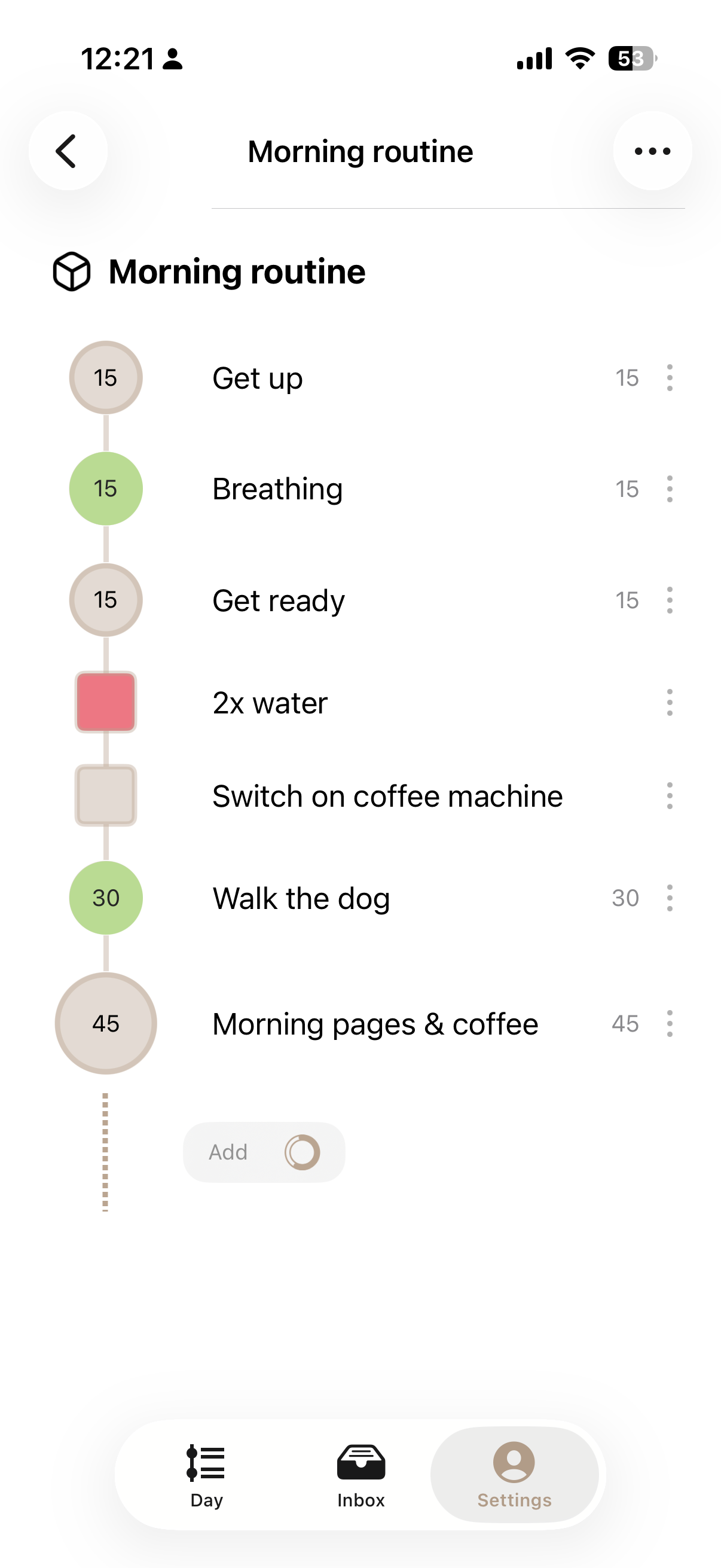721x1568 pixels.
Task: Expand options for Switch on coffee machine
Action: point(669,795)
